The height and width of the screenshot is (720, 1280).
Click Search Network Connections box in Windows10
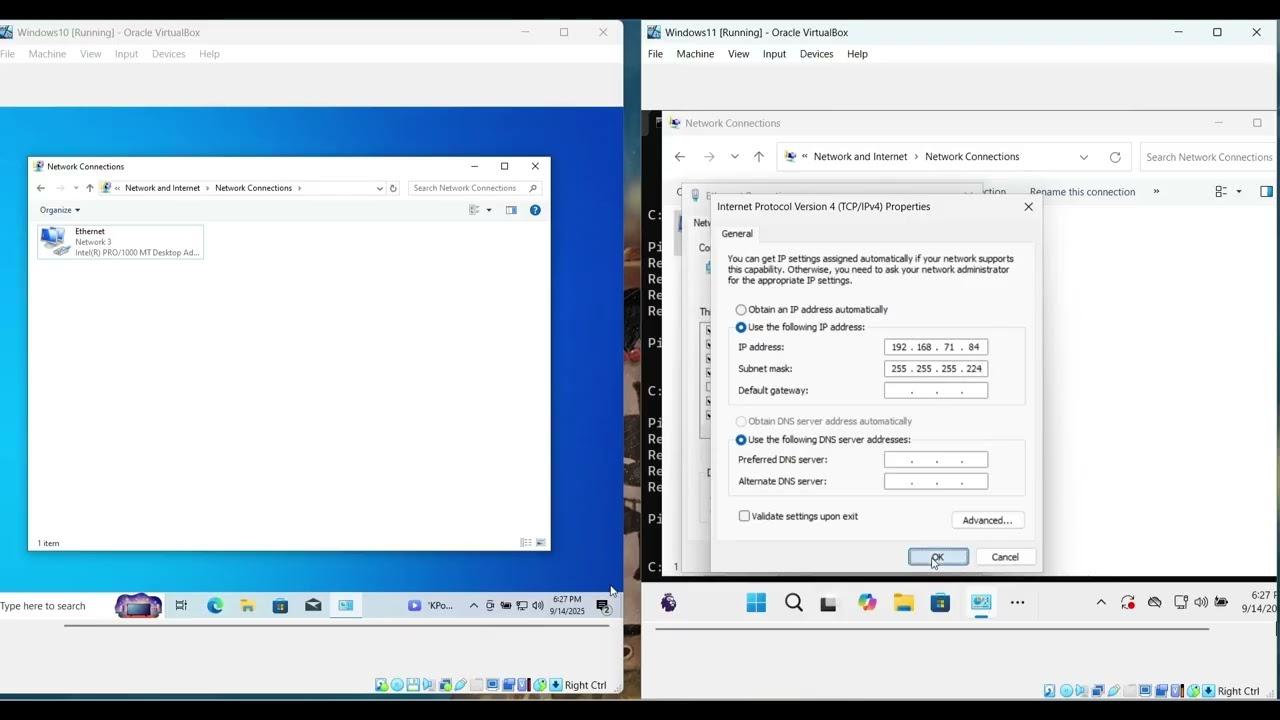474,188
